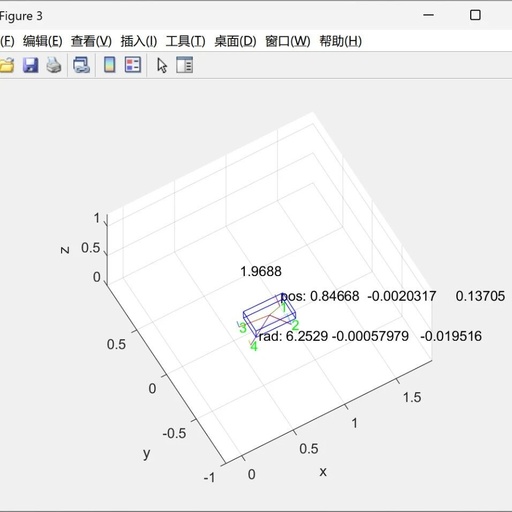This screenshot has width=512, height=512.
Task: Print the figure using the printer icon
Action: pyautogui.click(x=54, y=65)
